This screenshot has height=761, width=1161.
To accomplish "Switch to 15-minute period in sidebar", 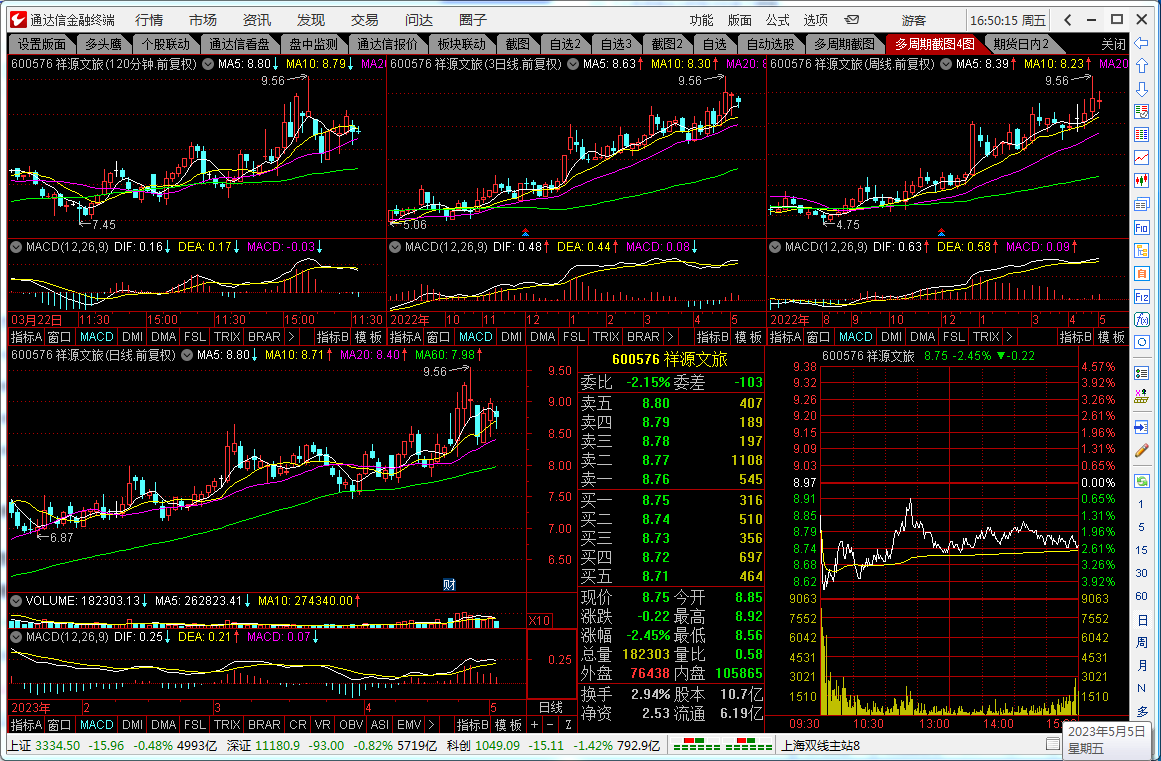I will click(x=1141, y=550).
